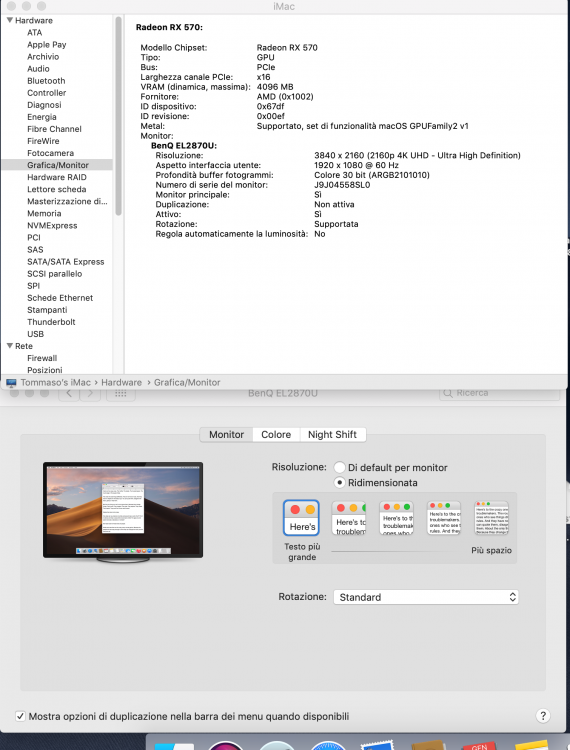Select the largest text resolution thumbnail
Viewport: 570px width, 750px height.
click(301, 518)
